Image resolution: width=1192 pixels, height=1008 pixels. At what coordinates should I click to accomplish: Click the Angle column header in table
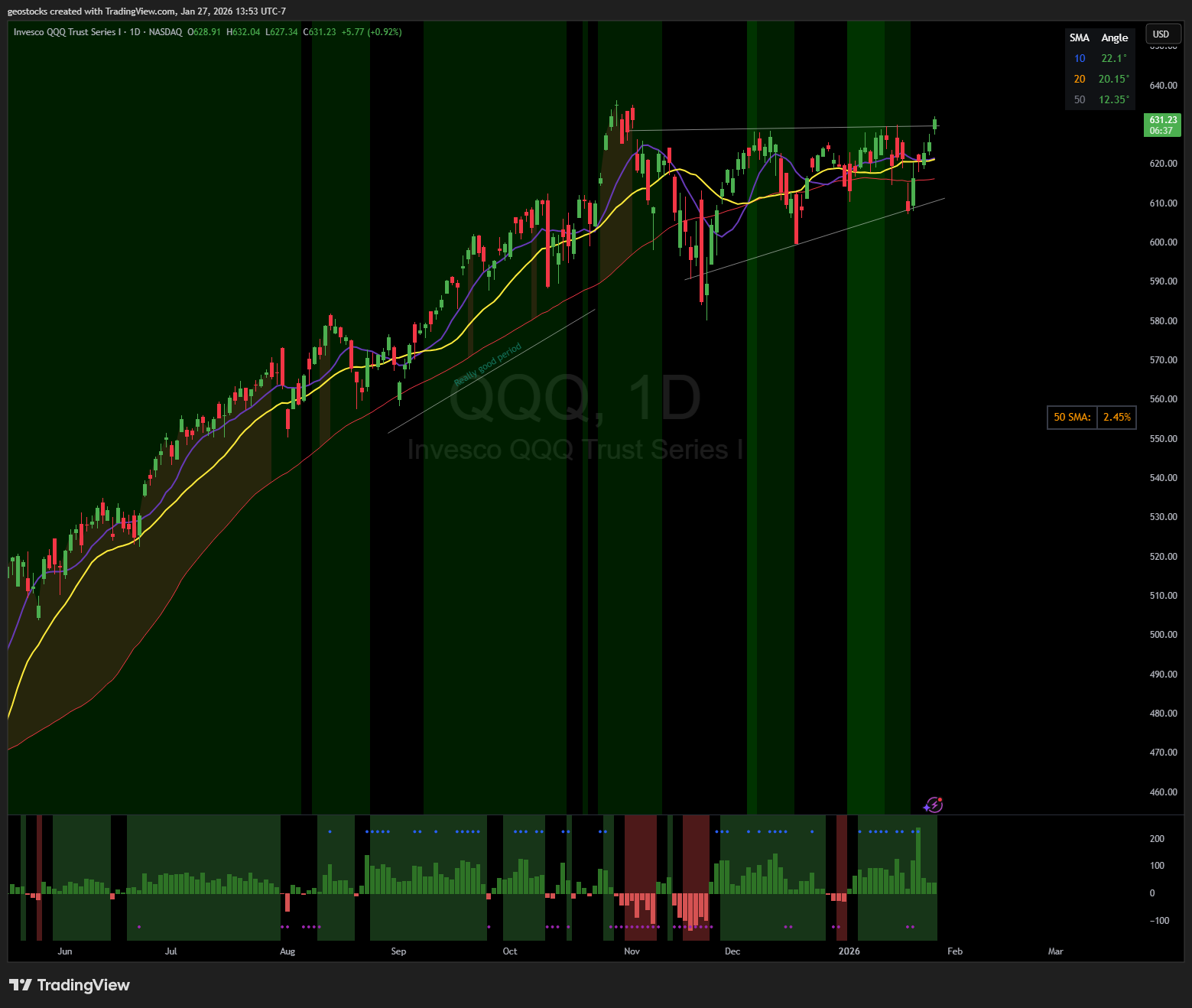coord(1114,38)
